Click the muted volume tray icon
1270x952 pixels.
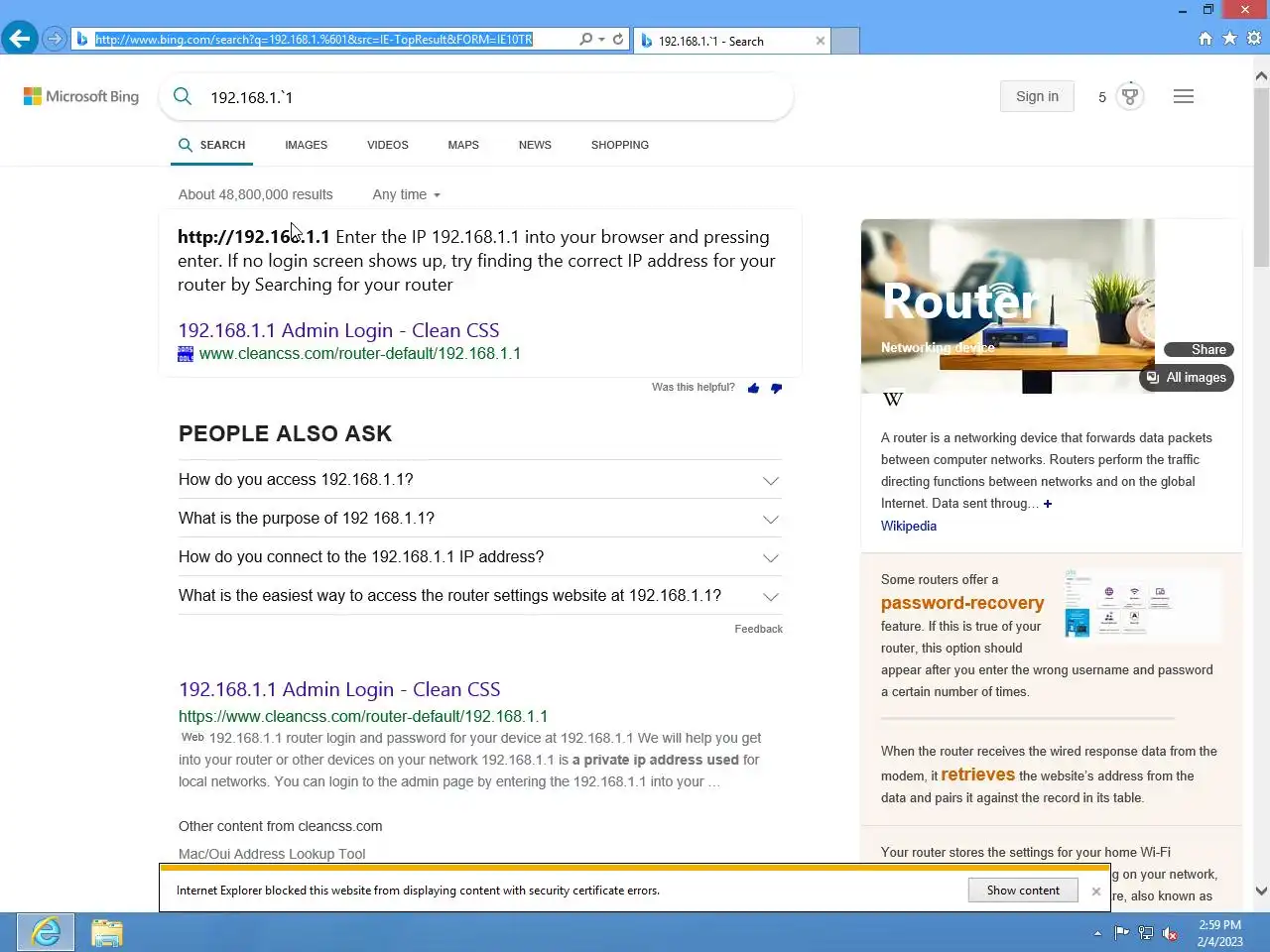(1170, 933)
